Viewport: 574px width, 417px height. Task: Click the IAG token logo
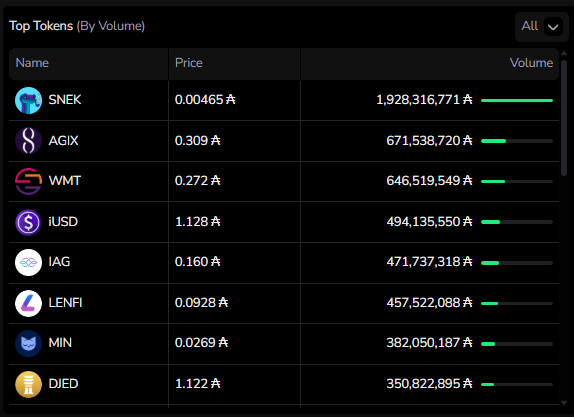[x=29, y=262]
